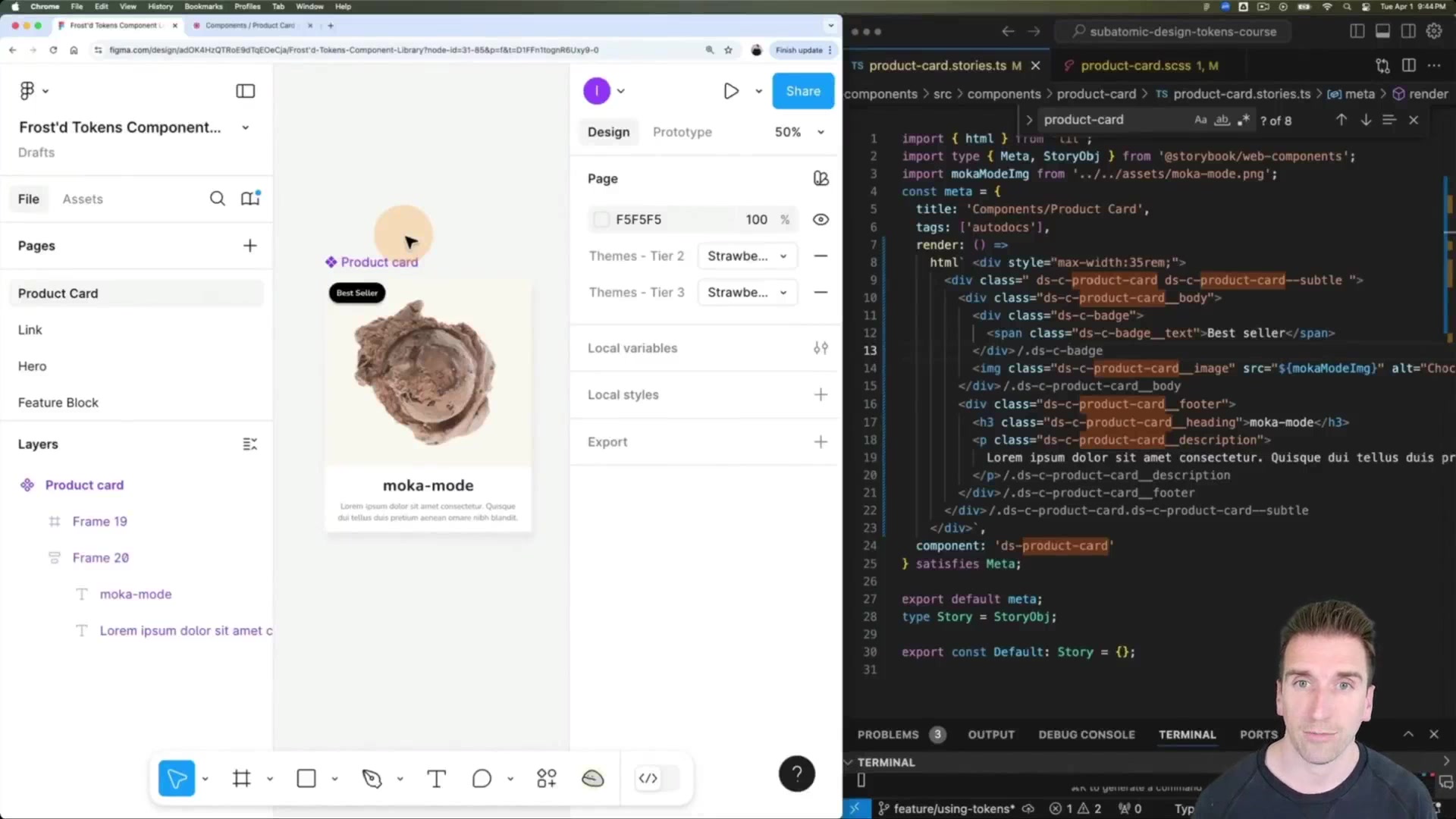Toggle the VS Code primary sidebar icon

[x=1357, y=31]
